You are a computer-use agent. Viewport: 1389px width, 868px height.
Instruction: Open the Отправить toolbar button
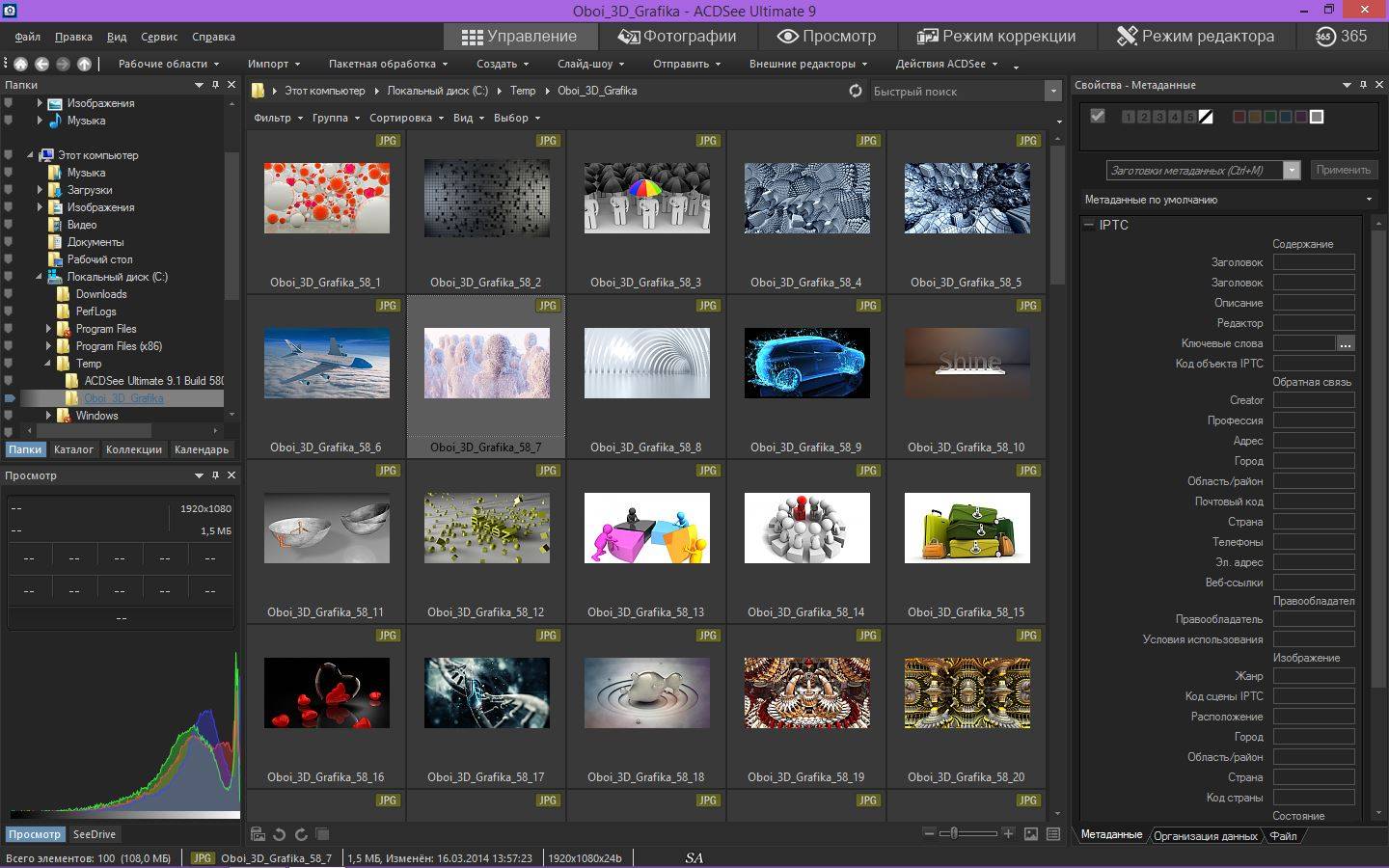pyautogui.click(x=687, y=64)
